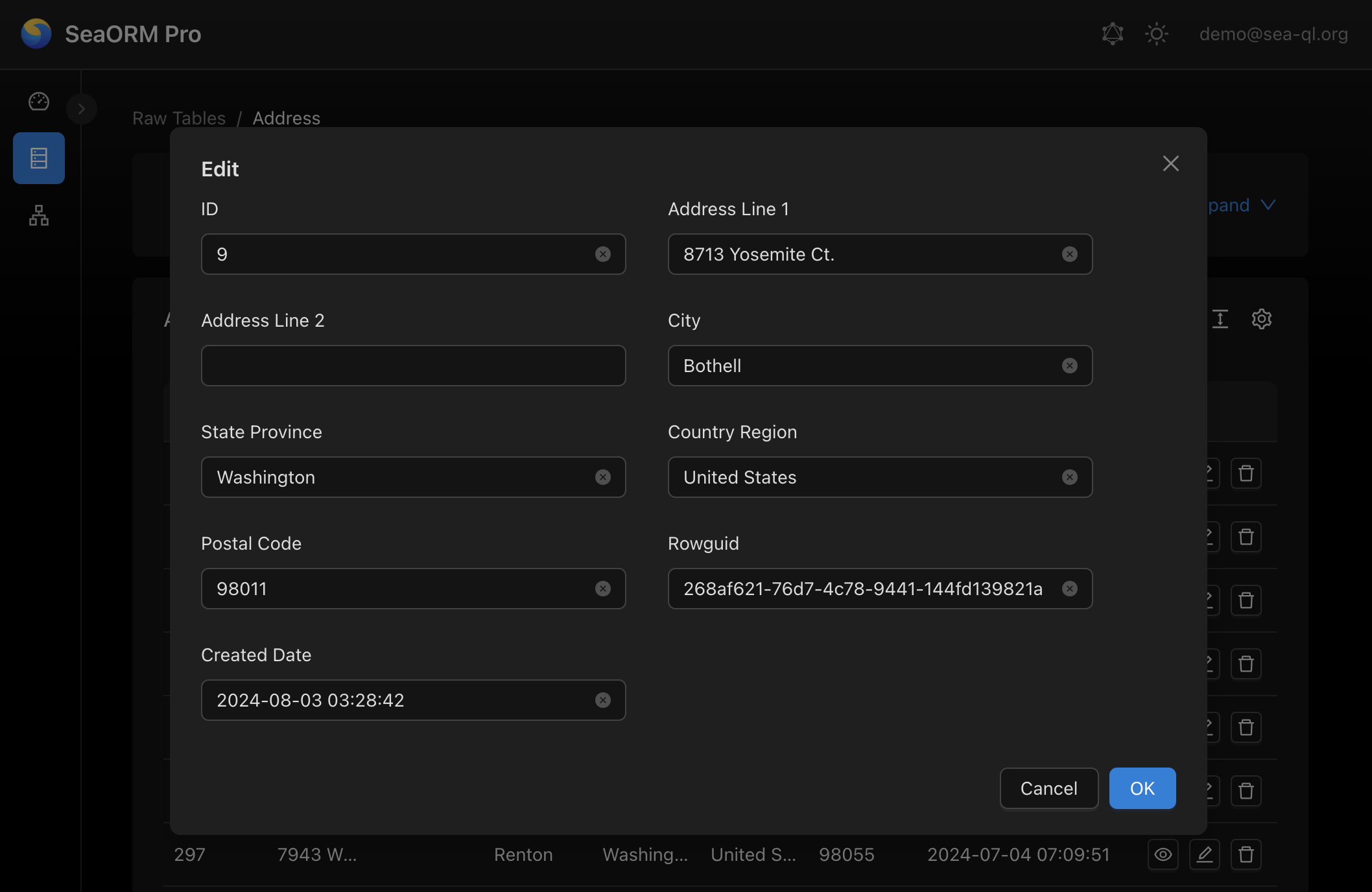This screenshot has width=1372, height=892.
Task: Clear the Created Date field value
Action: (603, 700)
